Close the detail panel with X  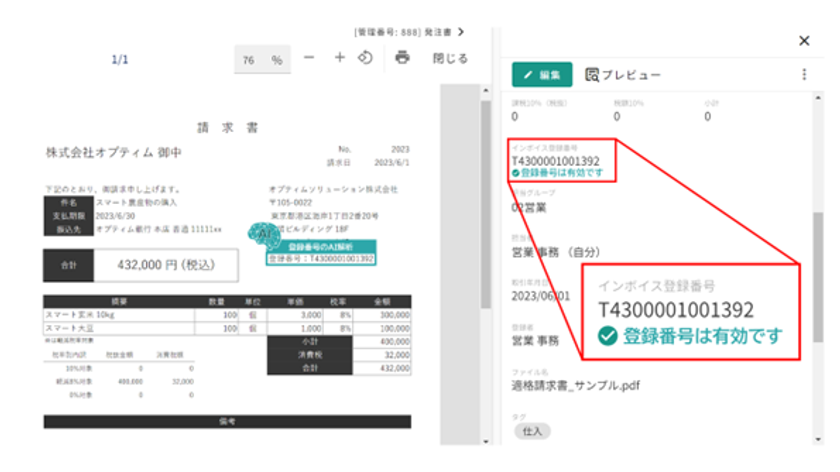click(804, 41)
